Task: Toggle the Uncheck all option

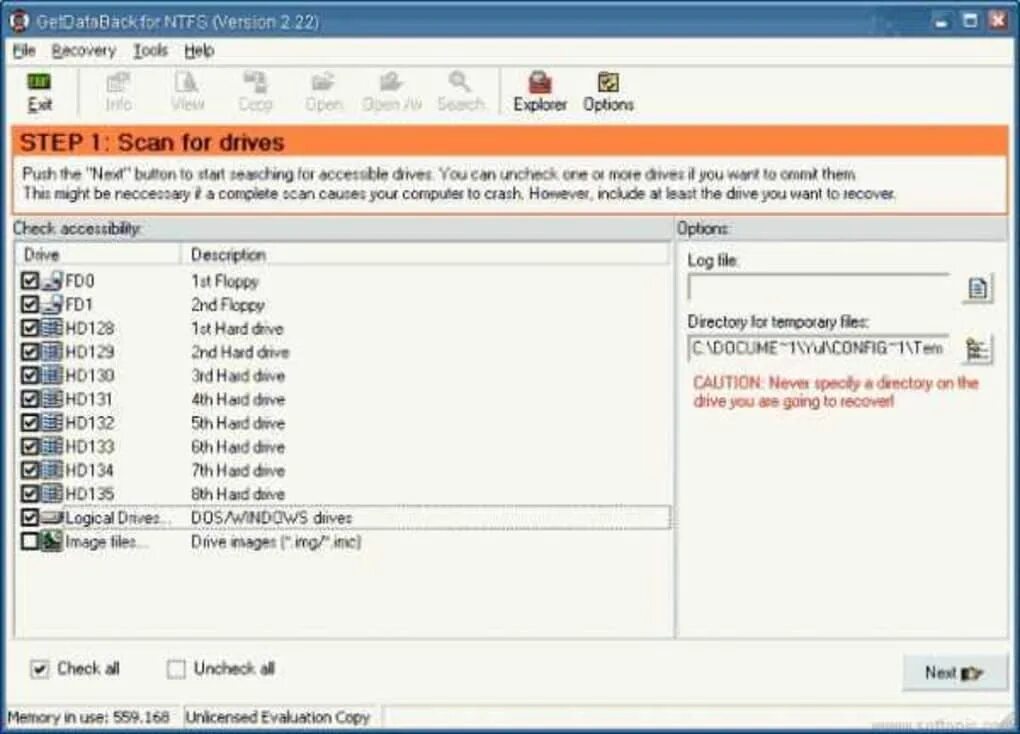Action: coord(176,668)
